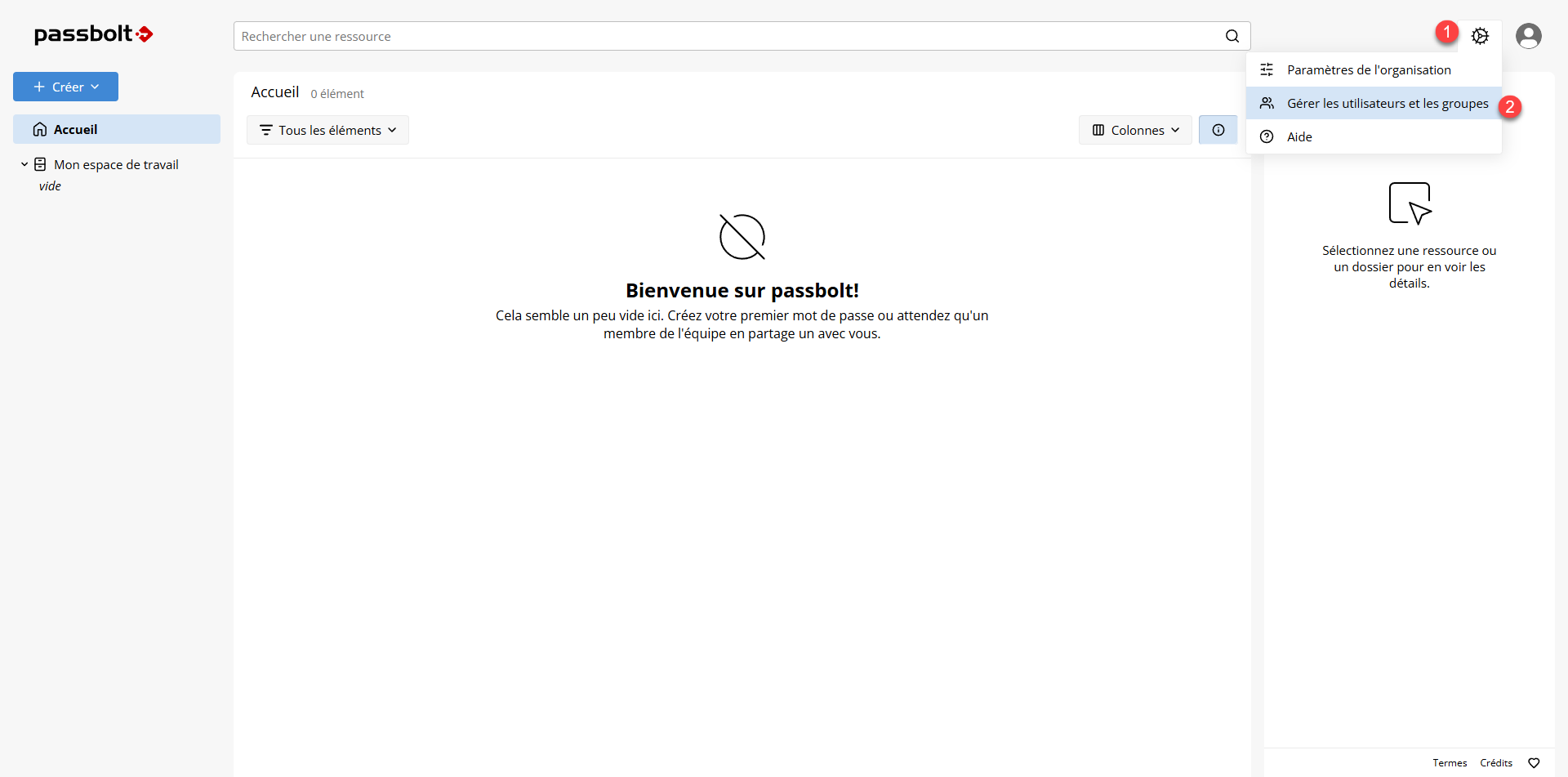This screenshot has height=777, width=1568.
Task: Click the Accueil home icon
Action: 40,129
